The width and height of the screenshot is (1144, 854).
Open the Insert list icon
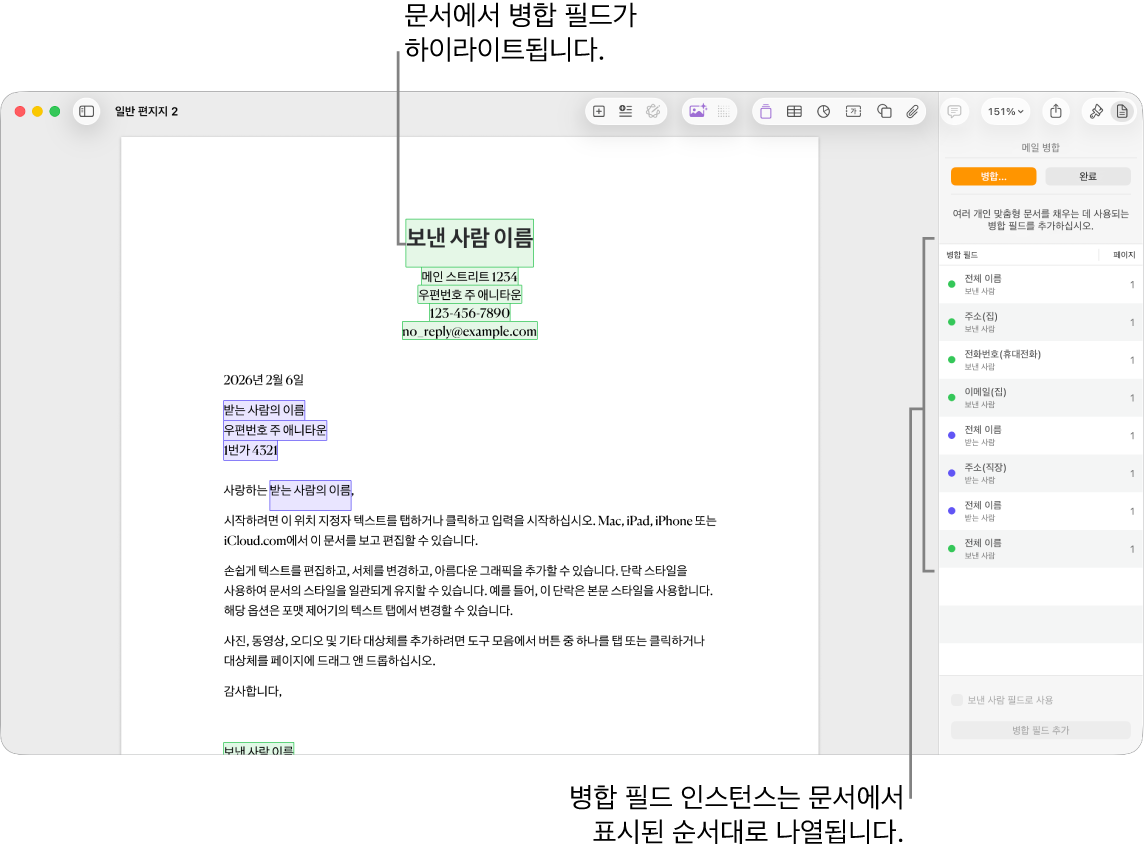point(625,112)
